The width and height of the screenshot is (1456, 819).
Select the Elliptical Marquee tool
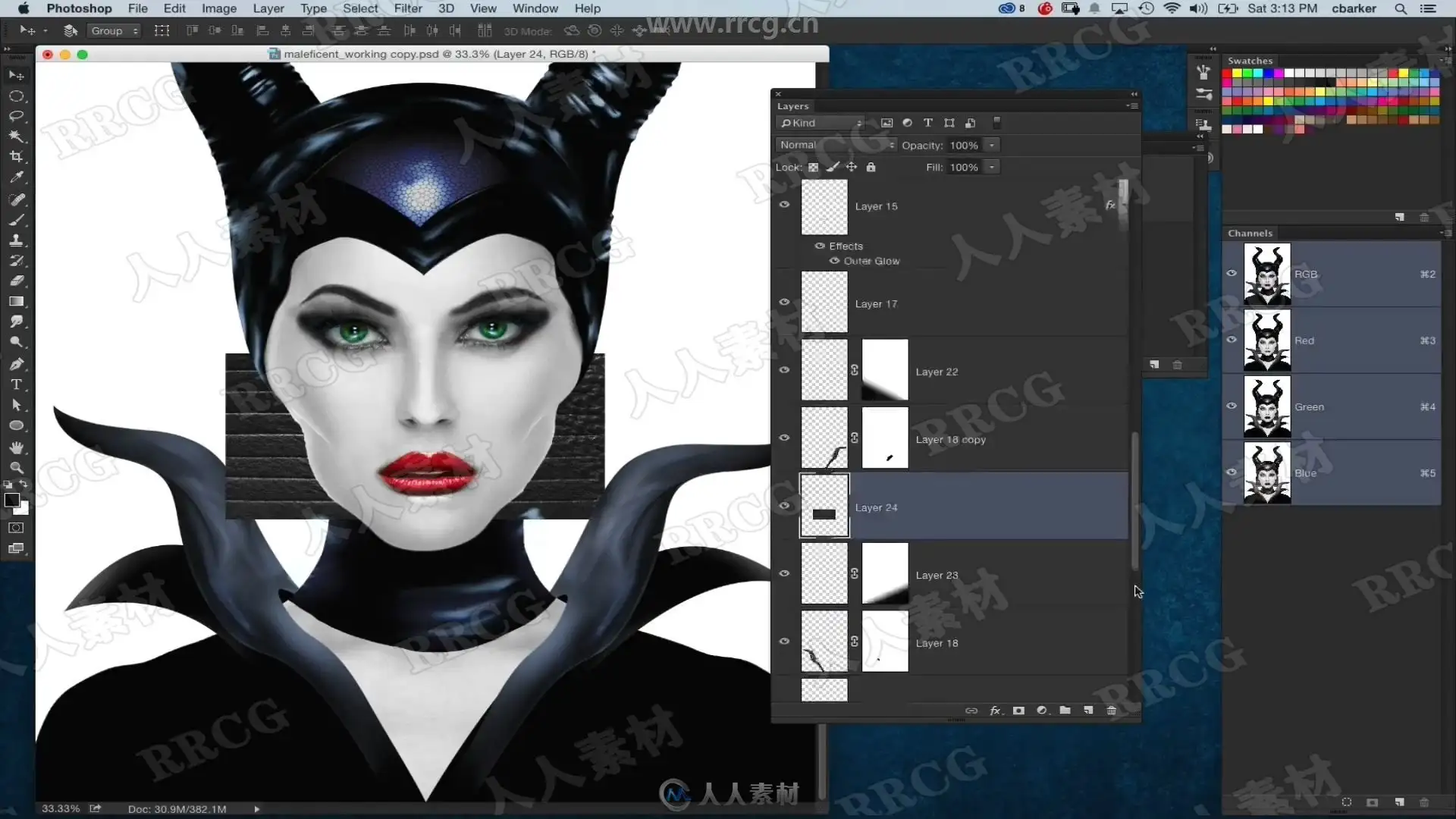tap(17, 96)
